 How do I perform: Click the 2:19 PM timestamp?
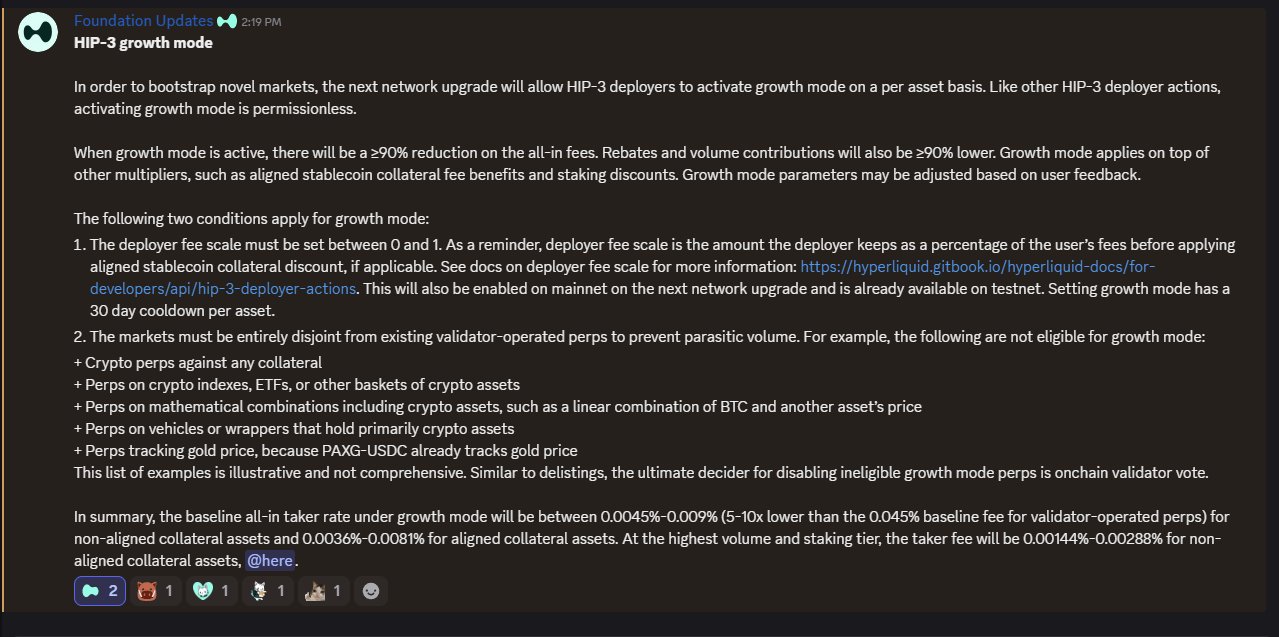(258, 20)
